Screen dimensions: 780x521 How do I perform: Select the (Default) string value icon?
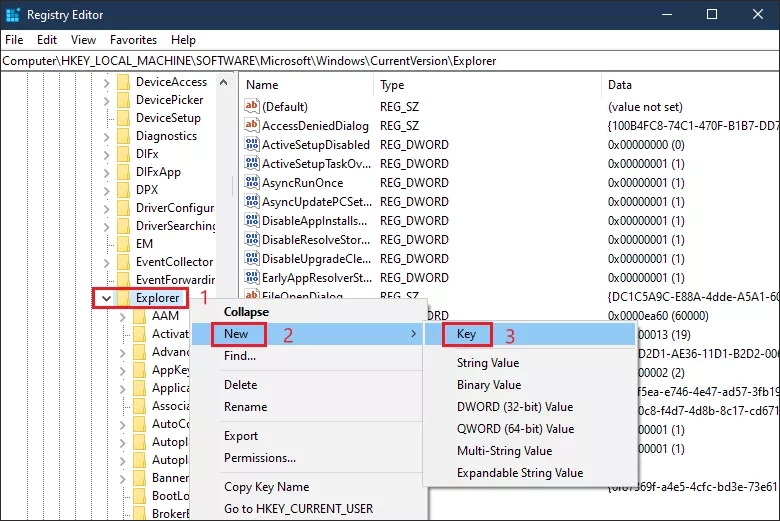pos(252,106)
